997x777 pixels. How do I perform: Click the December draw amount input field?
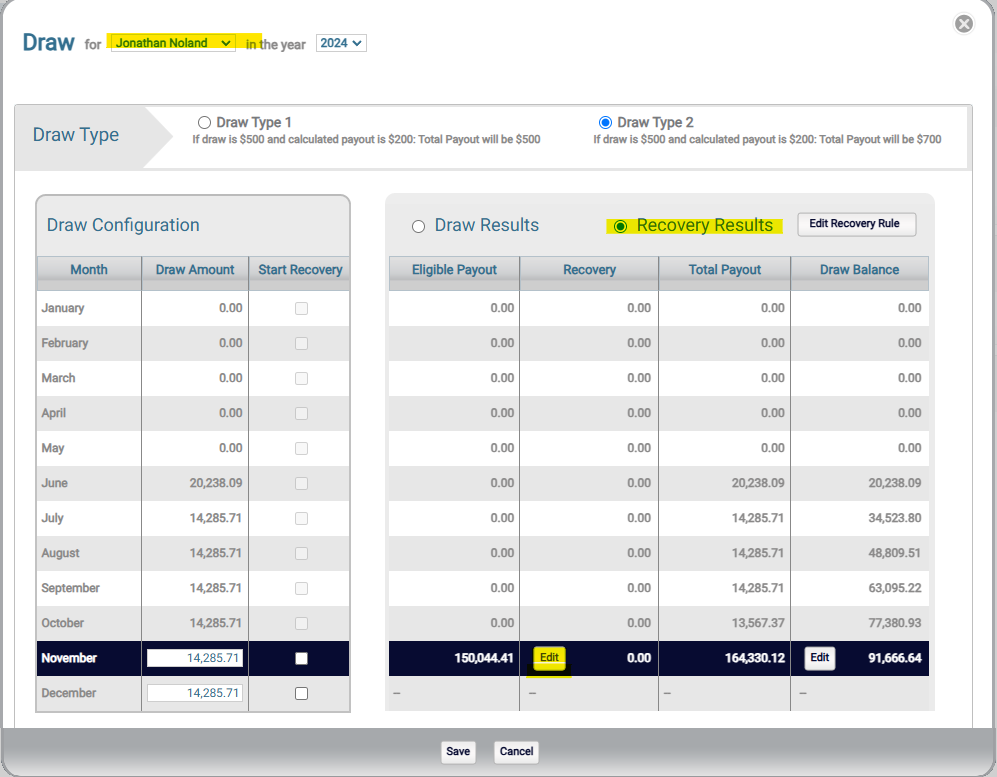tap(195, 693)
